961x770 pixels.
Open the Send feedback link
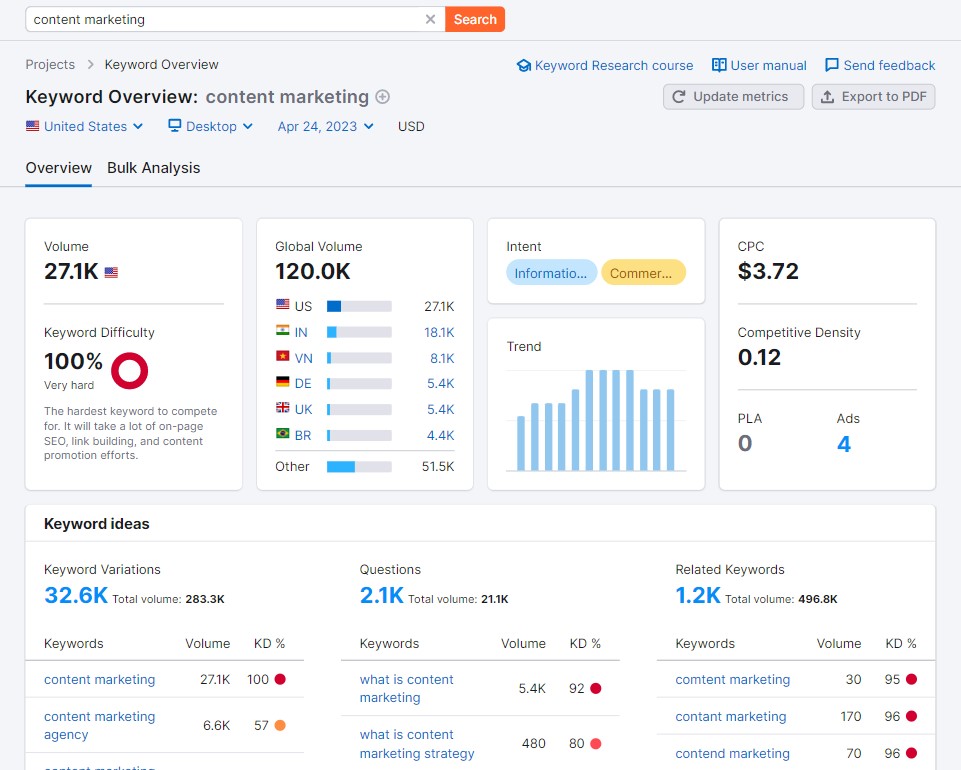[889, 66]
